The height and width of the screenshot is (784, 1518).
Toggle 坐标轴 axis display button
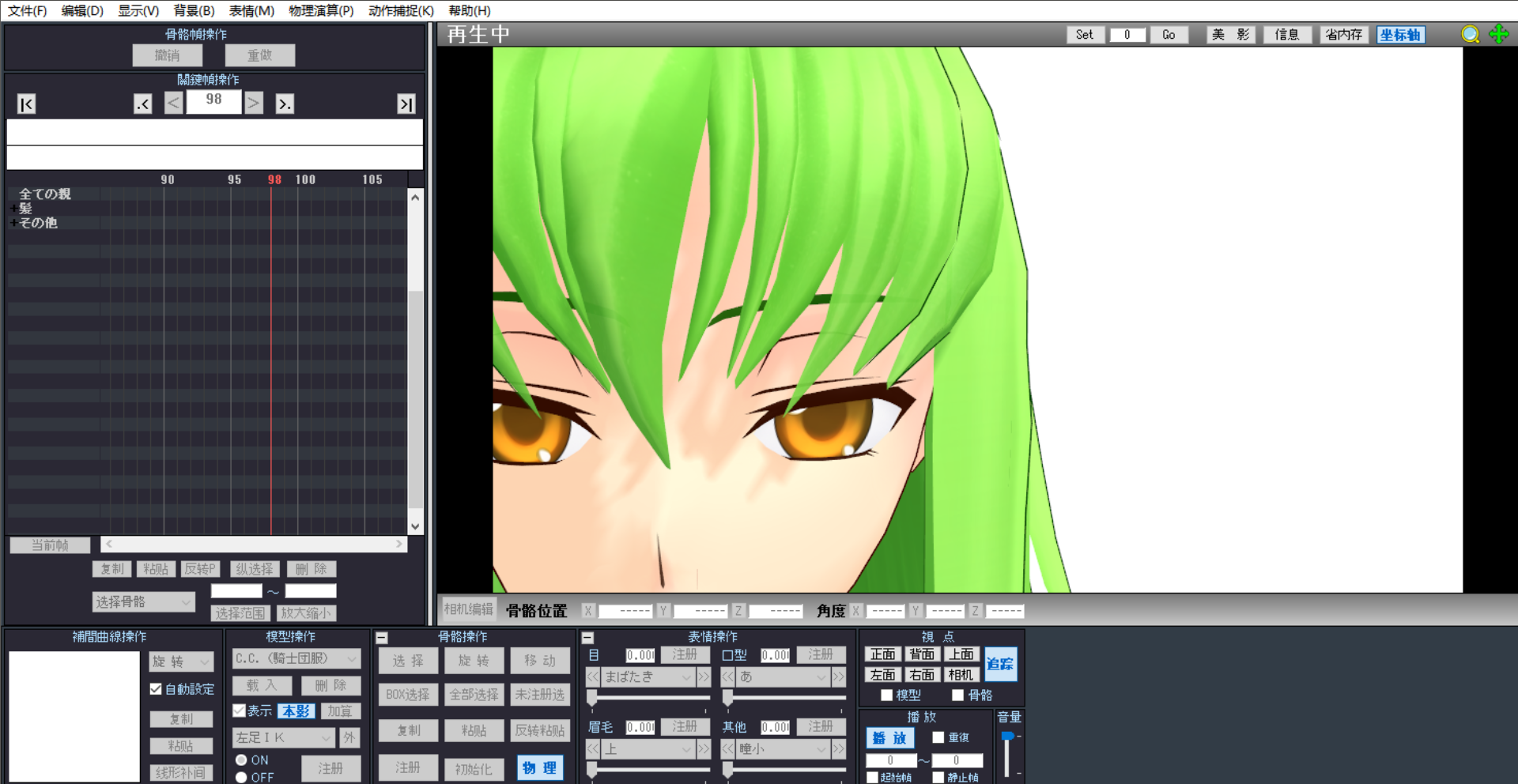1400,35
